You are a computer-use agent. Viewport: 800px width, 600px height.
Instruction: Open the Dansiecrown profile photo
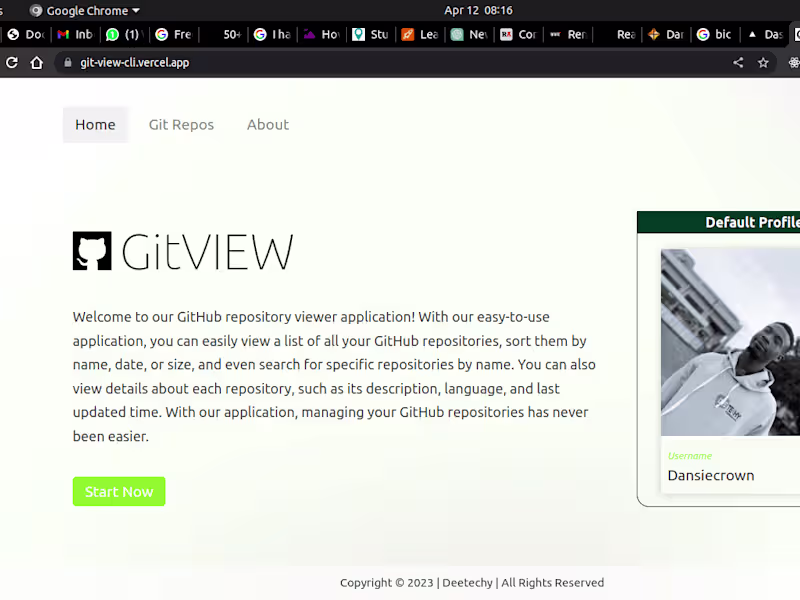point(730,342)
